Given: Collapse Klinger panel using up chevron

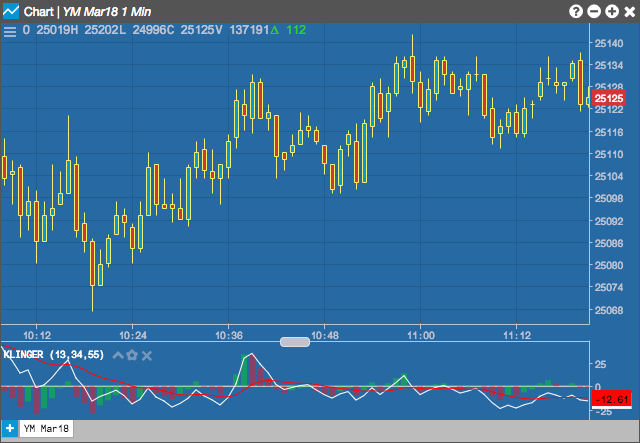Looking at the screenshot, I should tap(118, 355).
